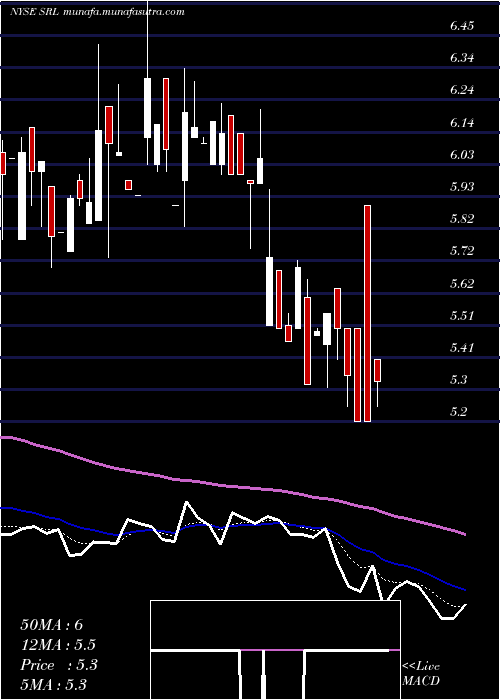500x700 pixels.
Task: Click the NYSE SRL munafa.munafasutra.com title text
Action: click(x=97, y=12)
